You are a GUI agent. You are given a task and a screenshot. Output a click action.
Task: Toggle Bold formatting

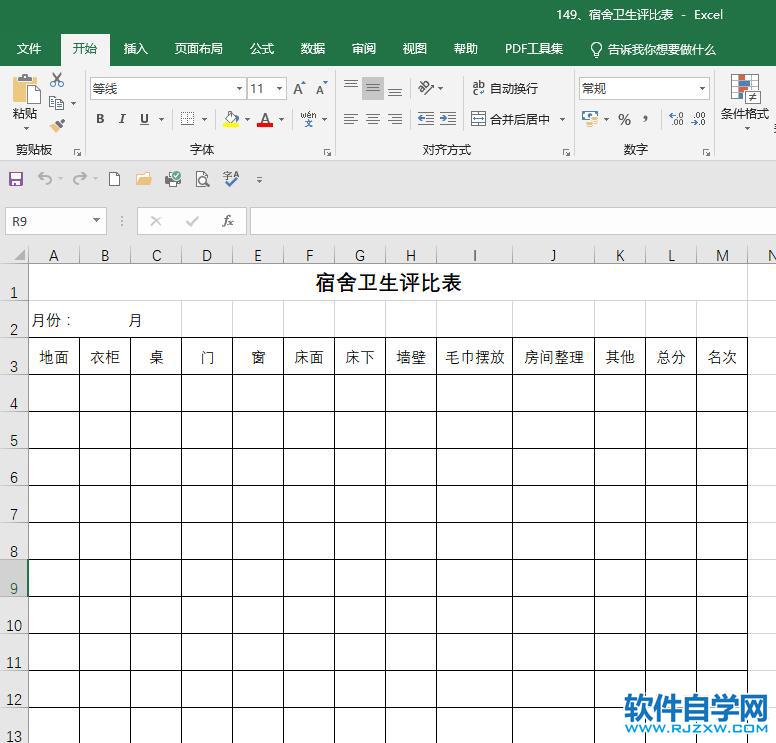coord(100,119)
